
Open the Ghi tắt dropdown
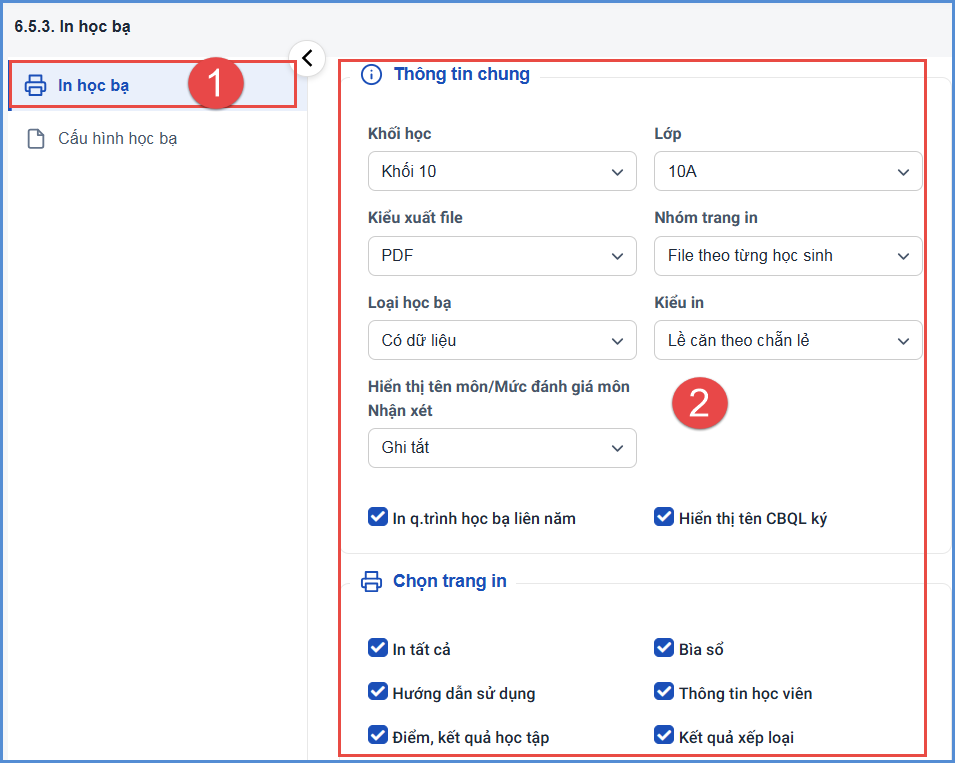point(502,448)
